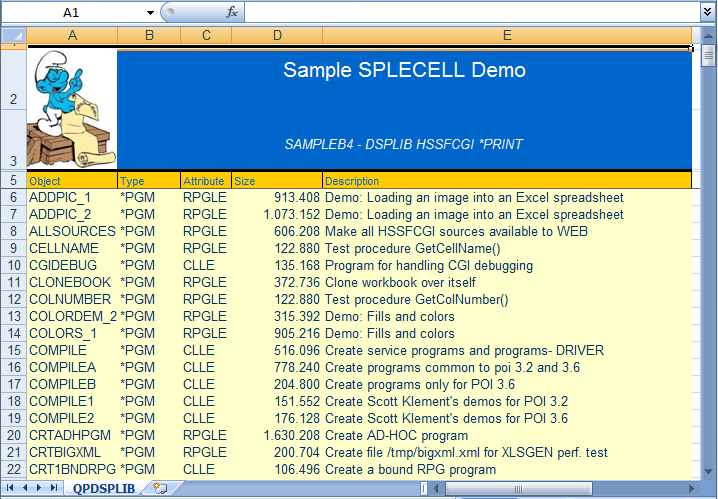The height and width of the screenshot is (499, 718).
Task: Click the size value 1.073.152
Action: coord(292,214)
